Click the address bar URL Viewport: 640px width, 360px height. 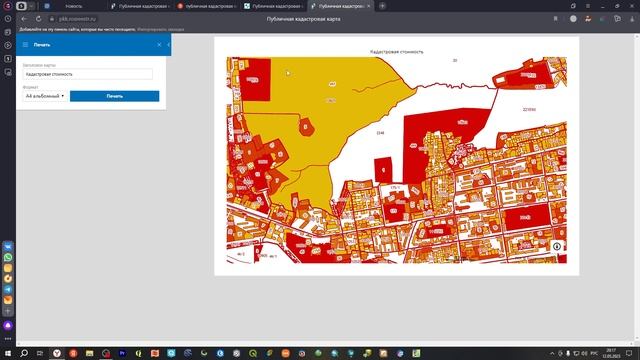78,19
